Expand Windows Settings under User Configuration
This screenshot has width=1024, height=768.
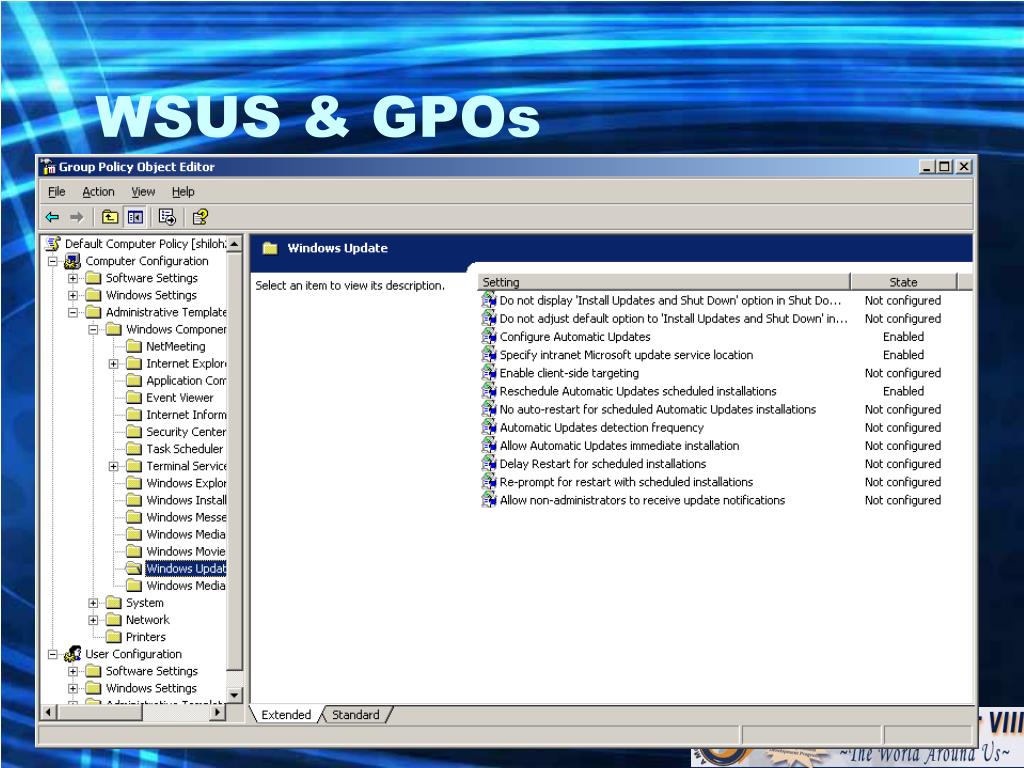click(73, 688)
